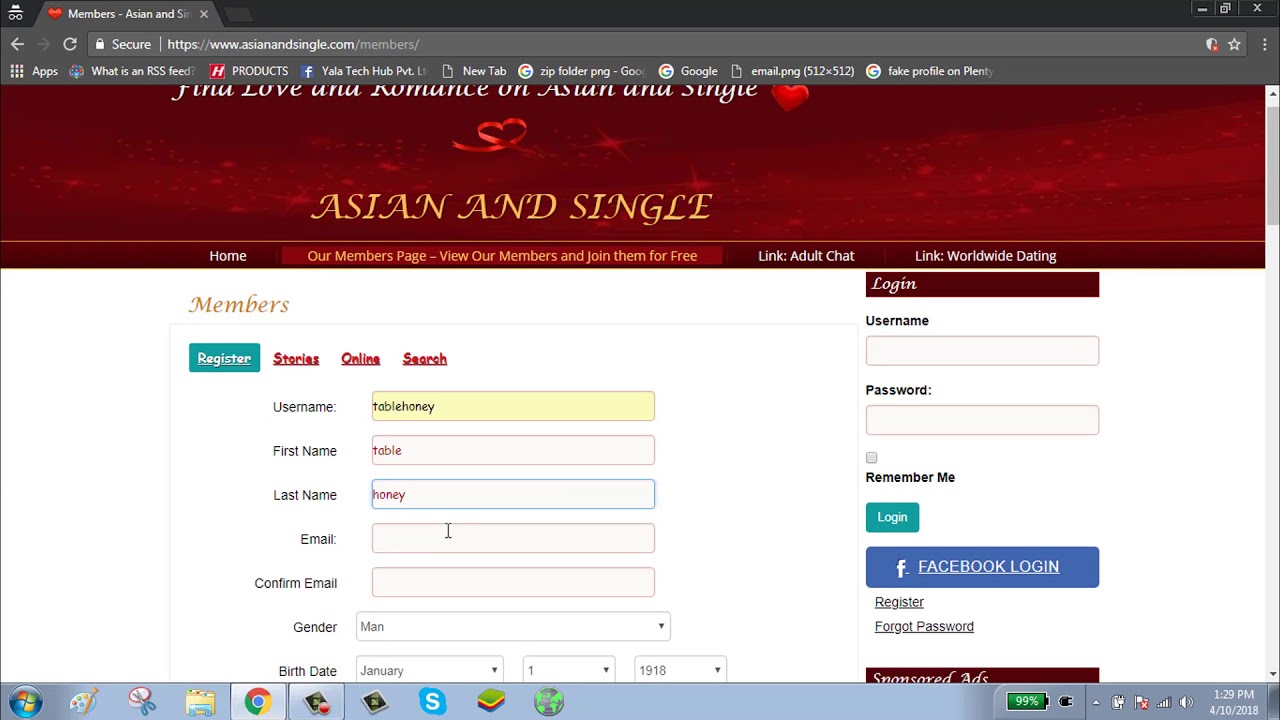Open the screen recorder taskbar icon with red dot
The image size is (1280, 720).
pos(316,702)
